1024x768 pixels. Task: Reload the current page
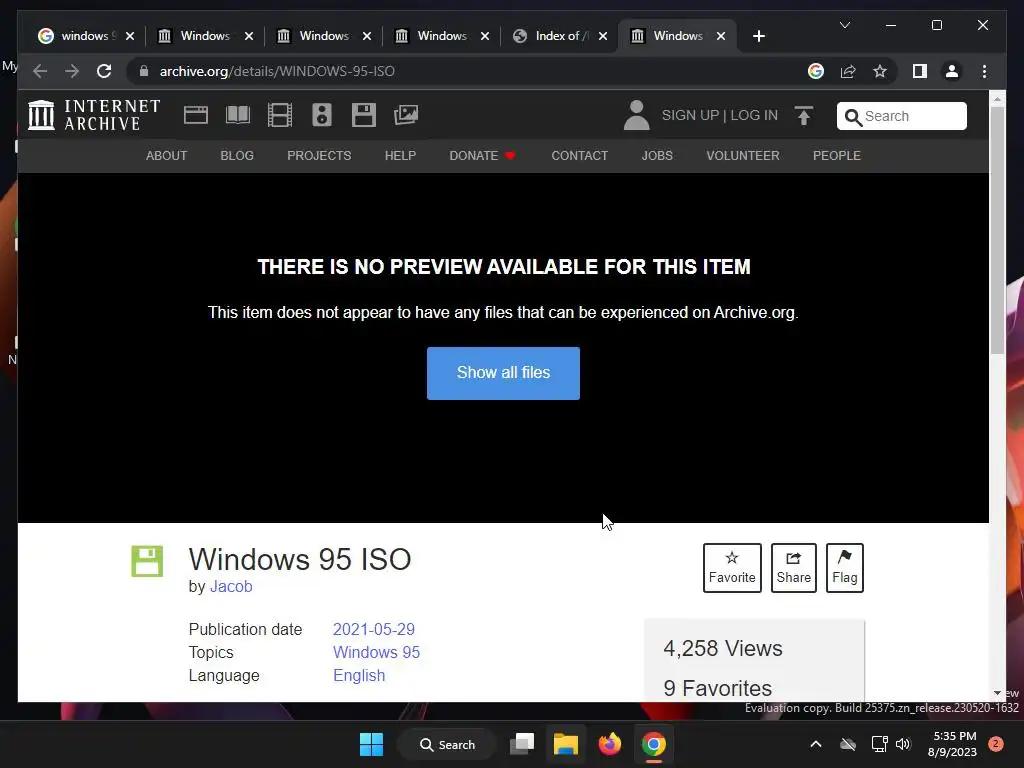[x=104, y=71]
